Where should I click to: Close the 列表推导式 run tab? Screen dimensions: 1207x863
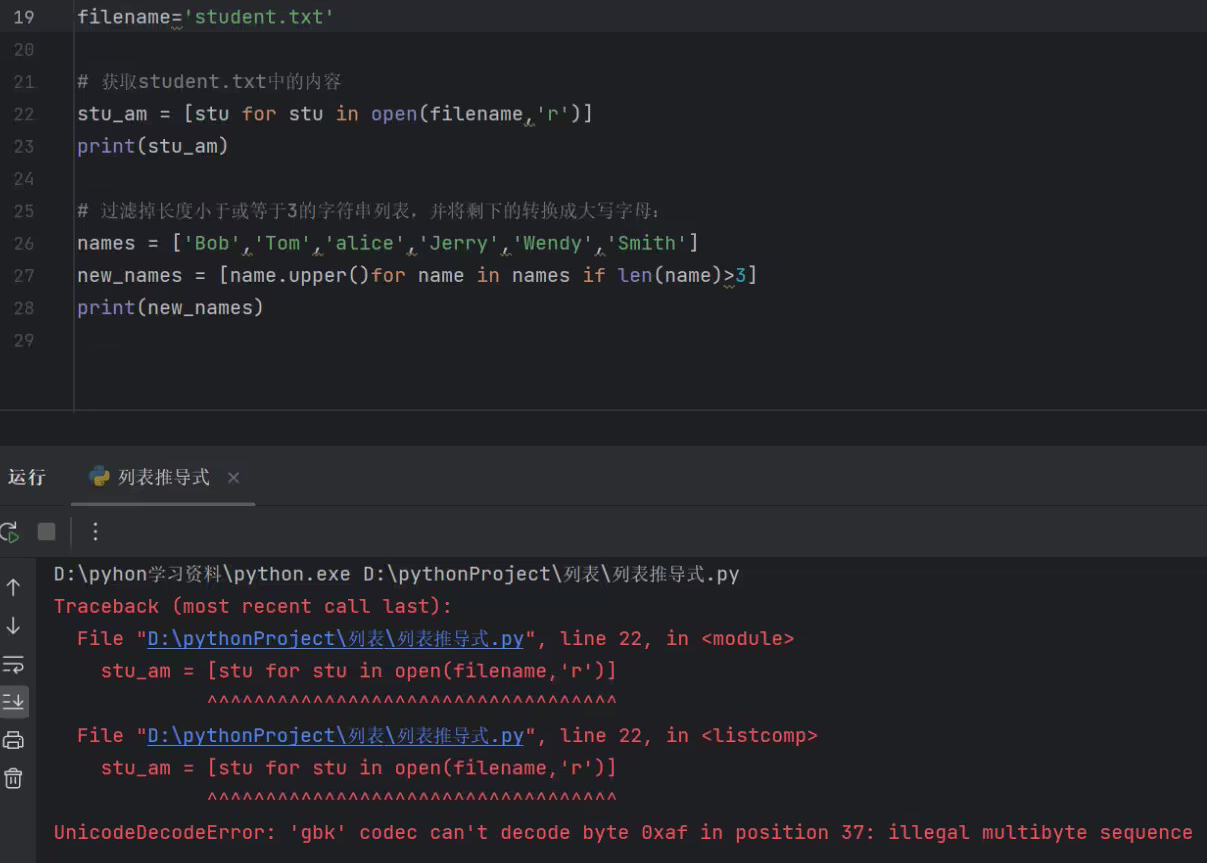(233, 478)
